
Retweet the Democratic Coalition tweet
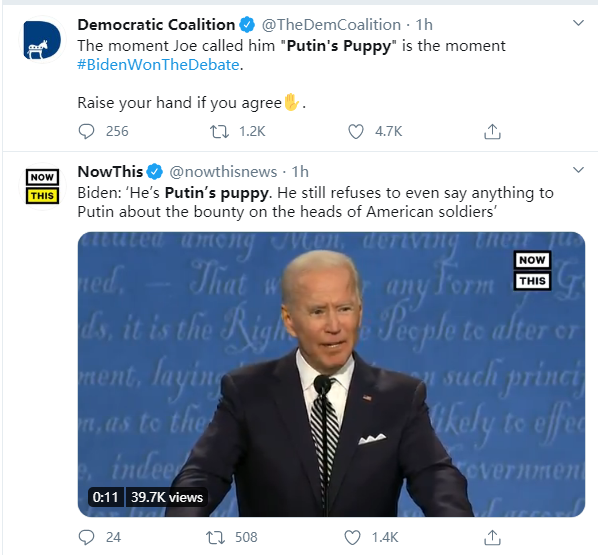pyautogui.click(x=220, y=132)
